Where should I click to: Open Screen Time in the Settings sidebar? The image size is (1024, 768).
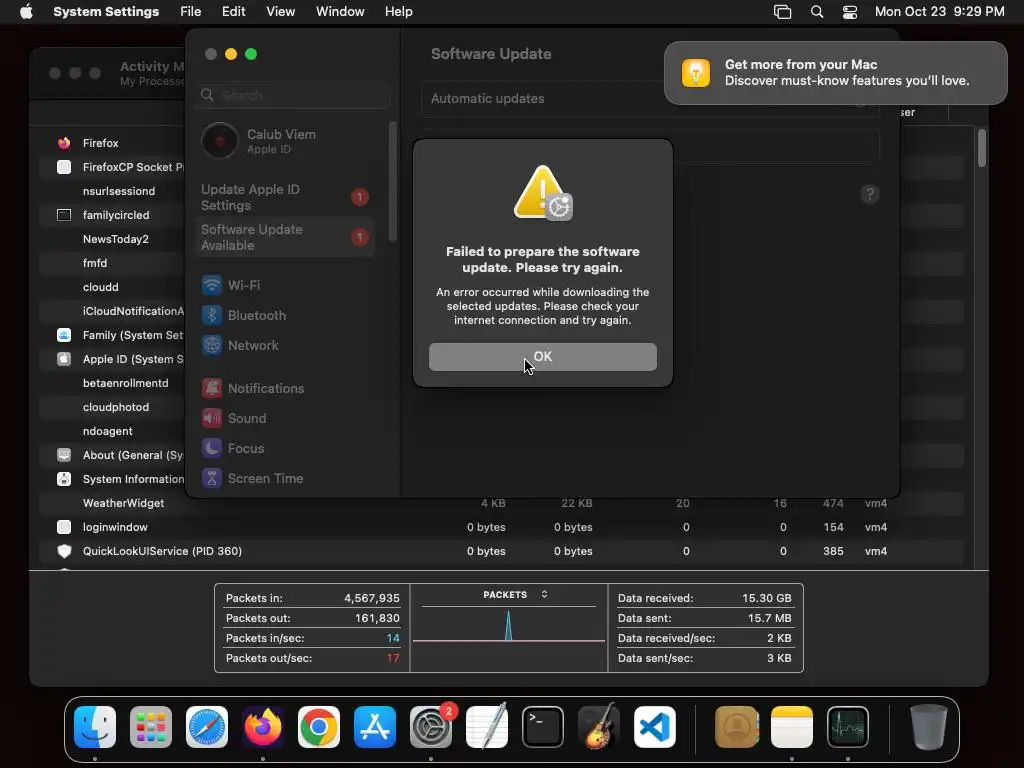point(285,479)
